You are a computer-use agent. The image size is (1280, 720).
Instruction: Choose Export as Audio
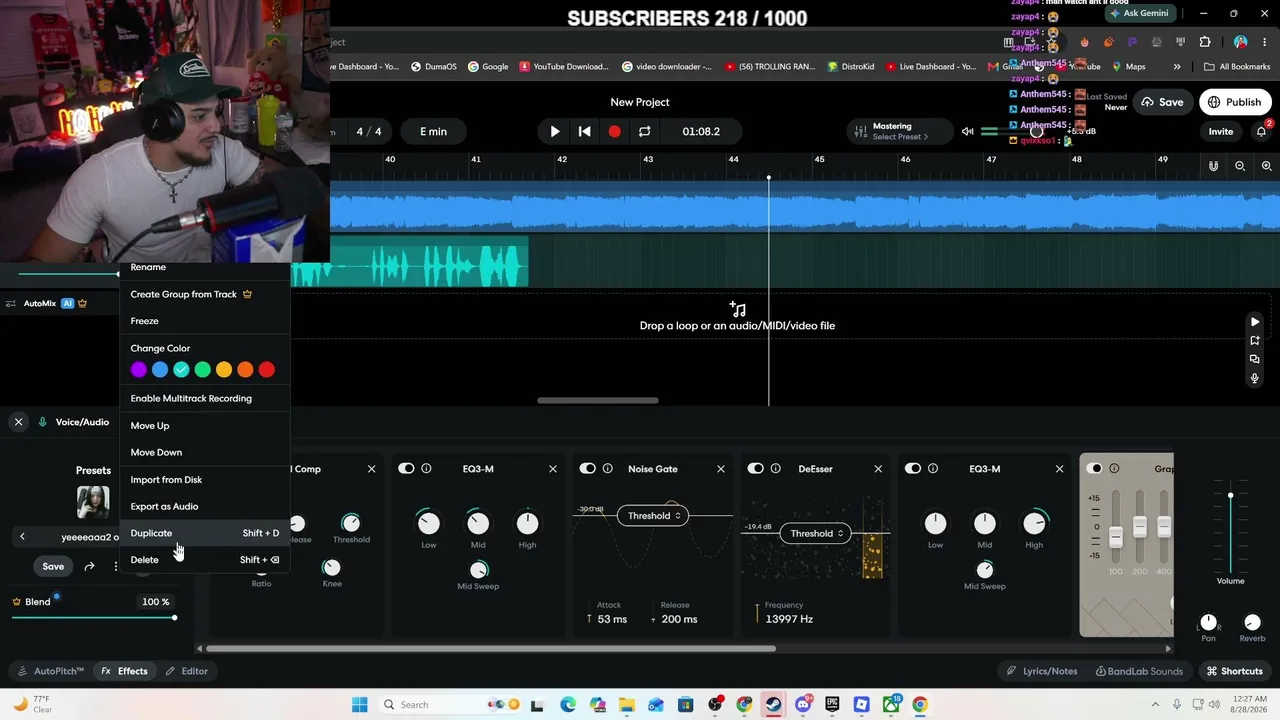pos(205,506)
